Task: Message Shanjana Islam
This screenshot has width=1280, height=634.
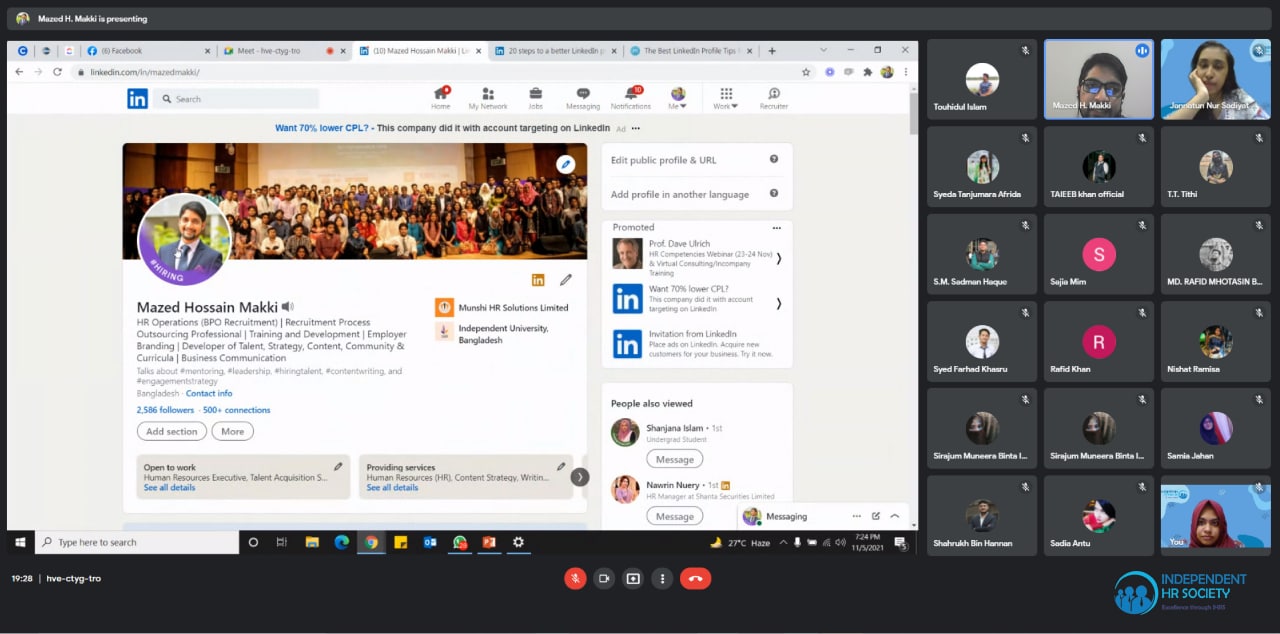Action: click(675, 459)
